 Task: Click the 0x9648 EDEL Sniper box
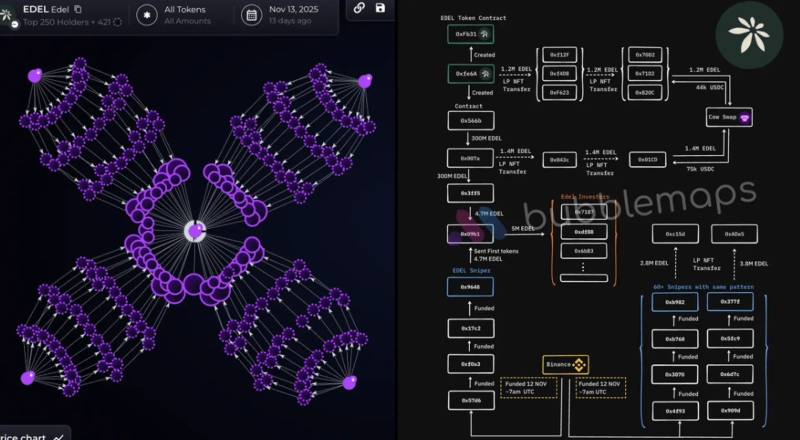(470, 289)
